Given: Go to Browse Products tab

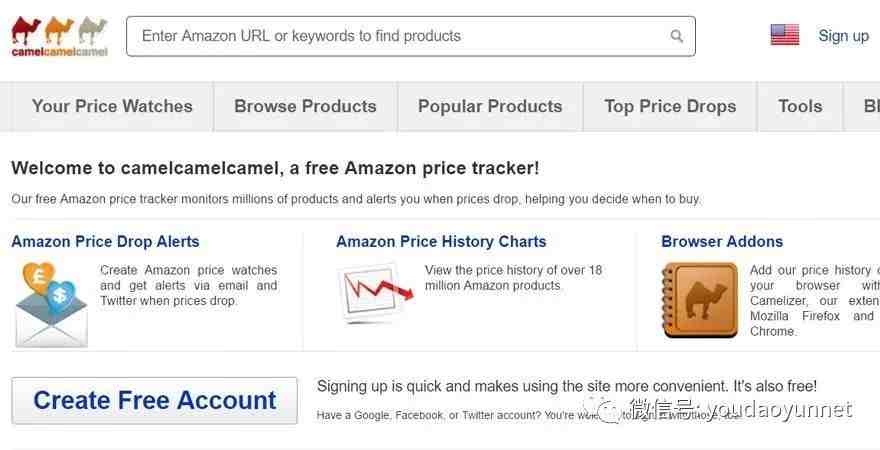Looking at the screenshot, I should (x=305, y=106).
